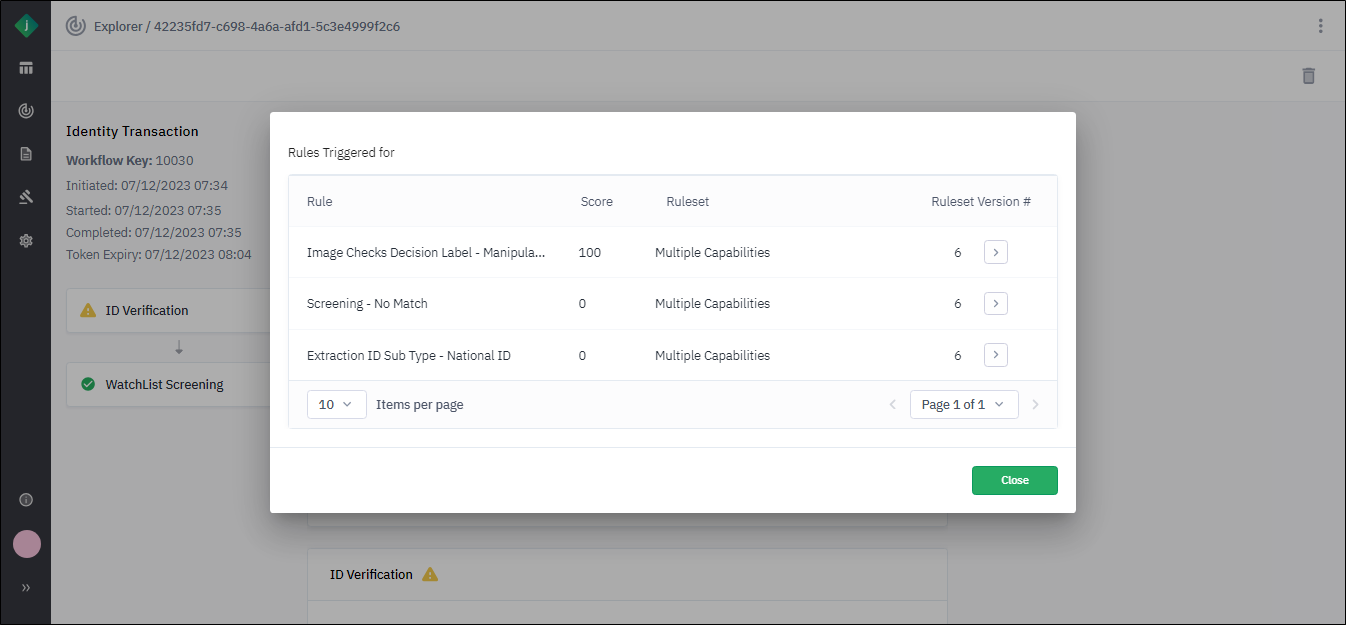Expand the sidebar with double chevron
The height and width of the screenshot is (625, 1346).
(26, 588)
